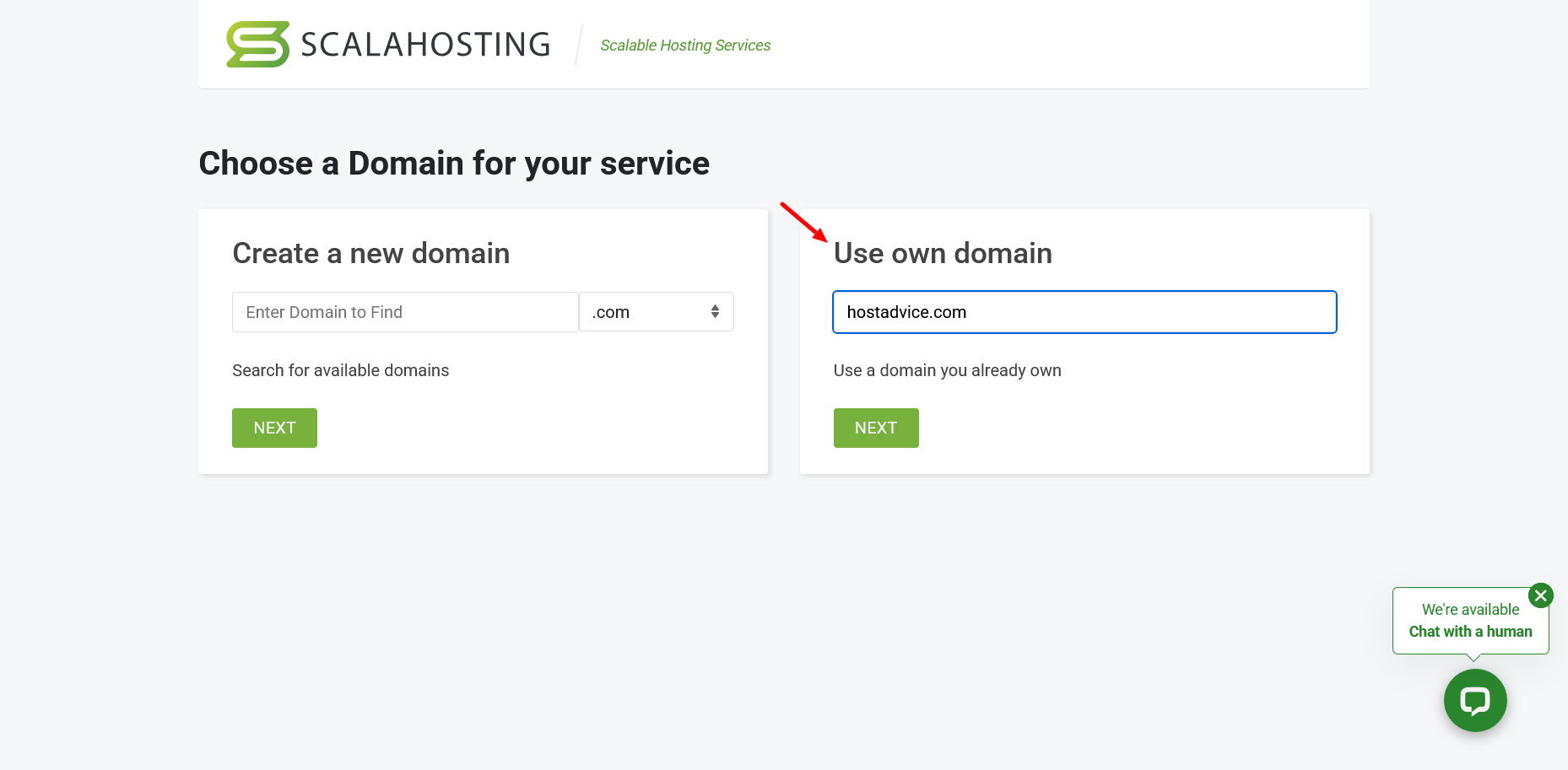Image resolution: width=1568 pixels, height=770 pixels.
Task: Click the We're available text in chat popup
Action: (x=1470, y=610)
